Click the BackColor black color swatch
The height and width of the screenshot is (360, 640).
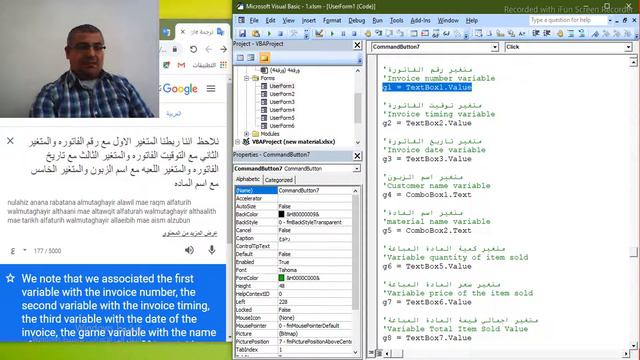(x=281, y=214)
